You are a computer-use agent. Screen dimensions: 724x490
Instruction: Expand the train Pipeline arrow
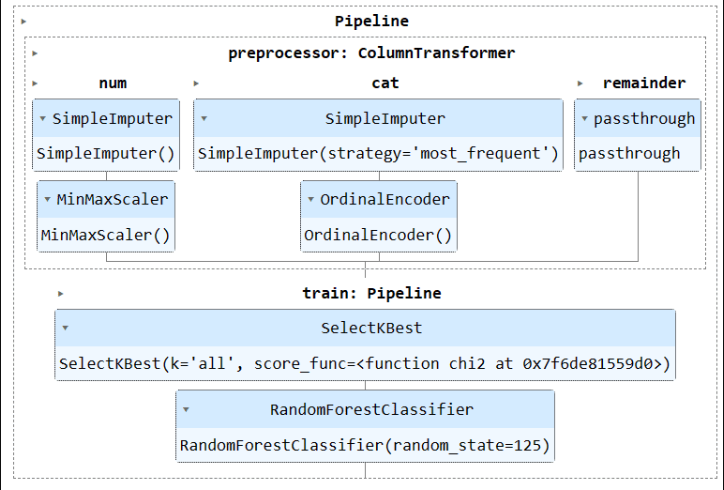(60, 294)
